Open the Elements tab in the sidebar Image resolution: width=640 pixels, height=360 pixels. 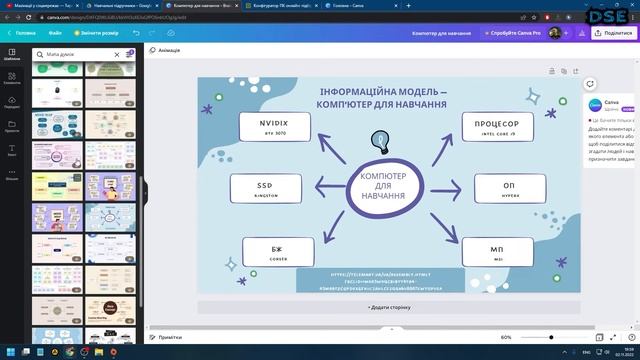[12, 78]
